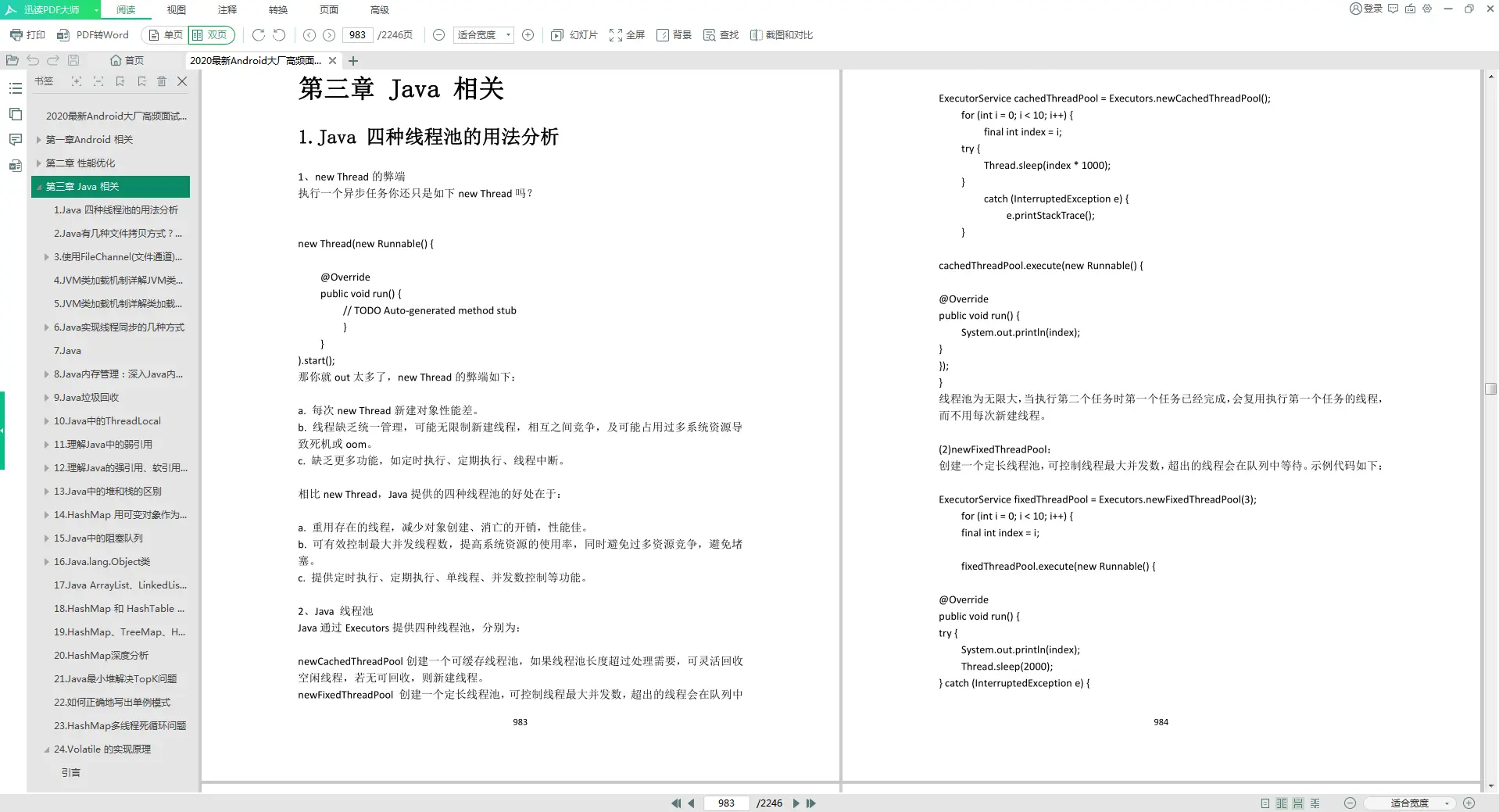
Task: Open the 适合宽度 zoom level dropdown
Action: coord(508,35)
